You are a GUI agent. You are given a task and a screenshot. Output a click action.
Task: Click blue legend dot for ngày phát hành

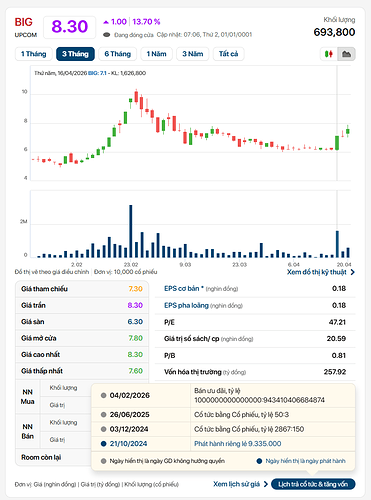point(259,461)
